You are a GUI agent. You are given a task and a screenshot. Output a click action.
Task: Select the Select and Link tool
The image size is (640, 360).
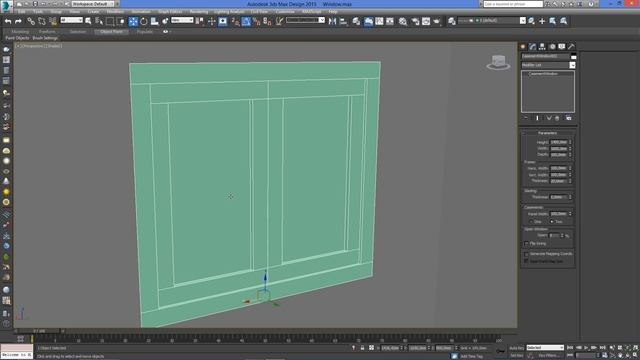(x=31, y=21)
